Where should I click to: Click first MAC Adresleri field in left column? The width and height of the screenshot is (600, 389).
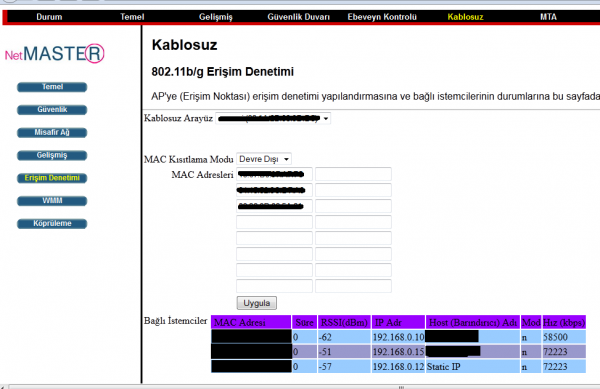[x=274, y=174]
